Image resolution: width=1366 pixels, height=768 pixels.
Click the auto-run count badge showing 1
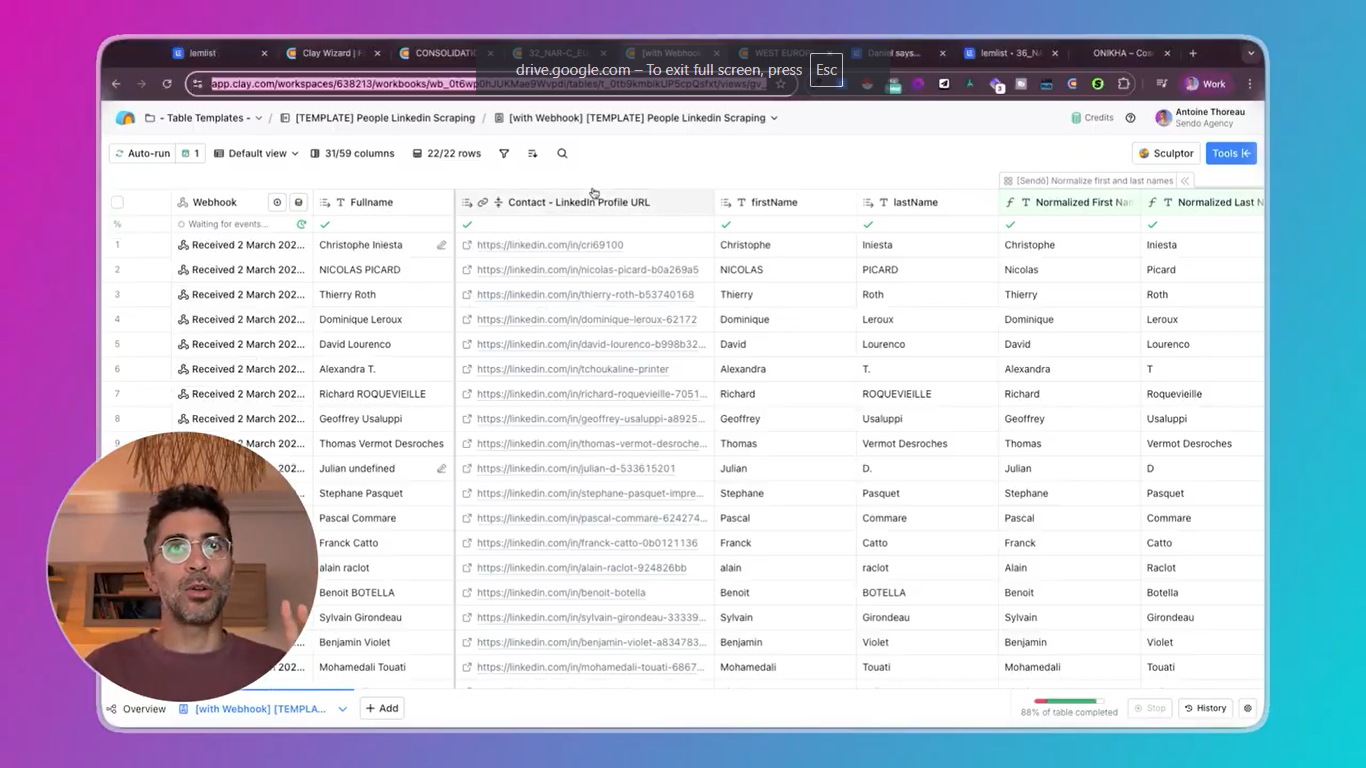pyautogui.click(x=190, y=154)
